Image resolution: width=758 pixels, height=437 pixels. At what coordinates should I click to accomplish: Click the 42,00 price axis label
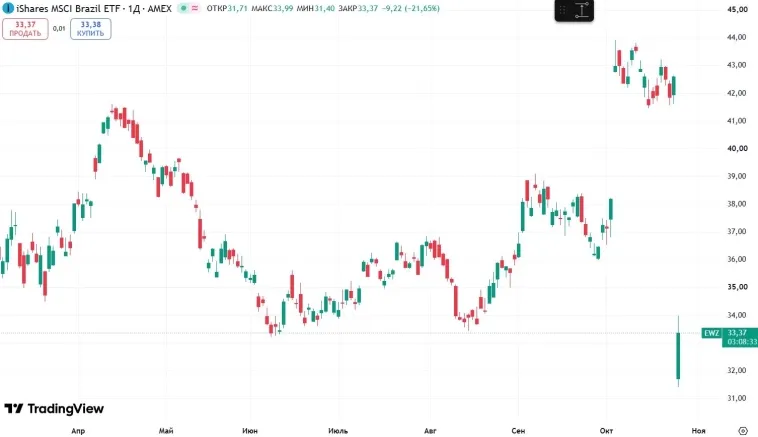tap(737, 93)
